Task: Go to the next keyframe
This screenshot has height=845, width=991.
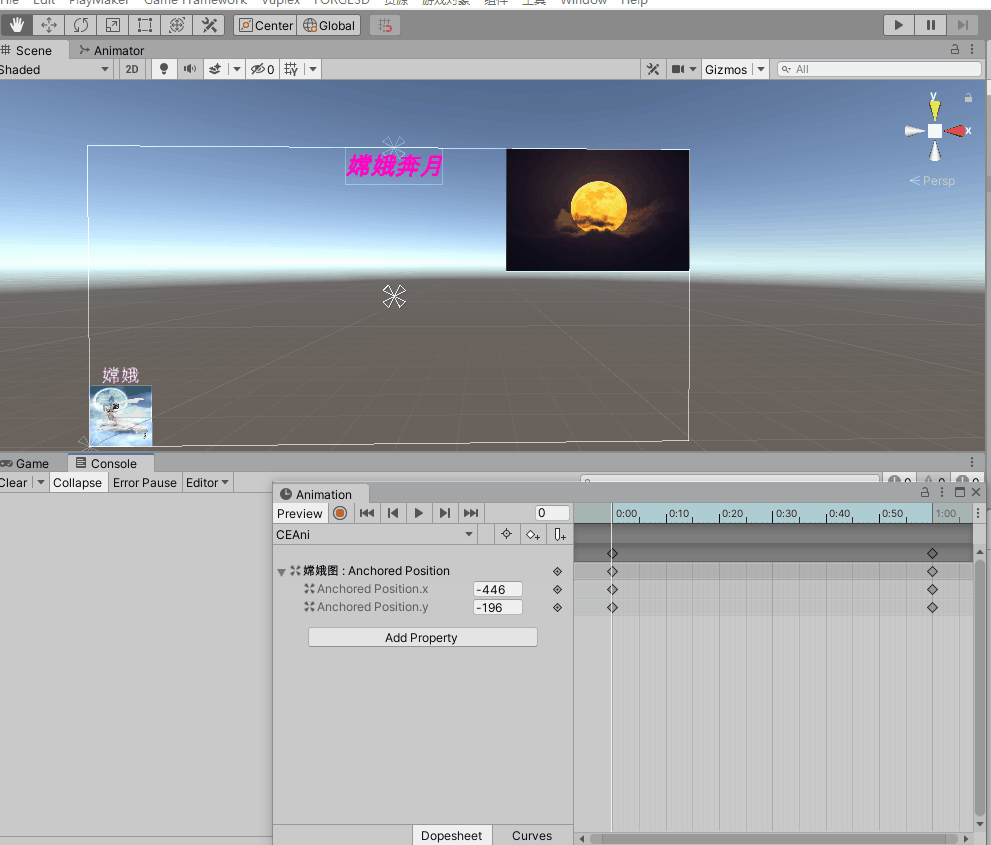Action: [x=444, y=513]
